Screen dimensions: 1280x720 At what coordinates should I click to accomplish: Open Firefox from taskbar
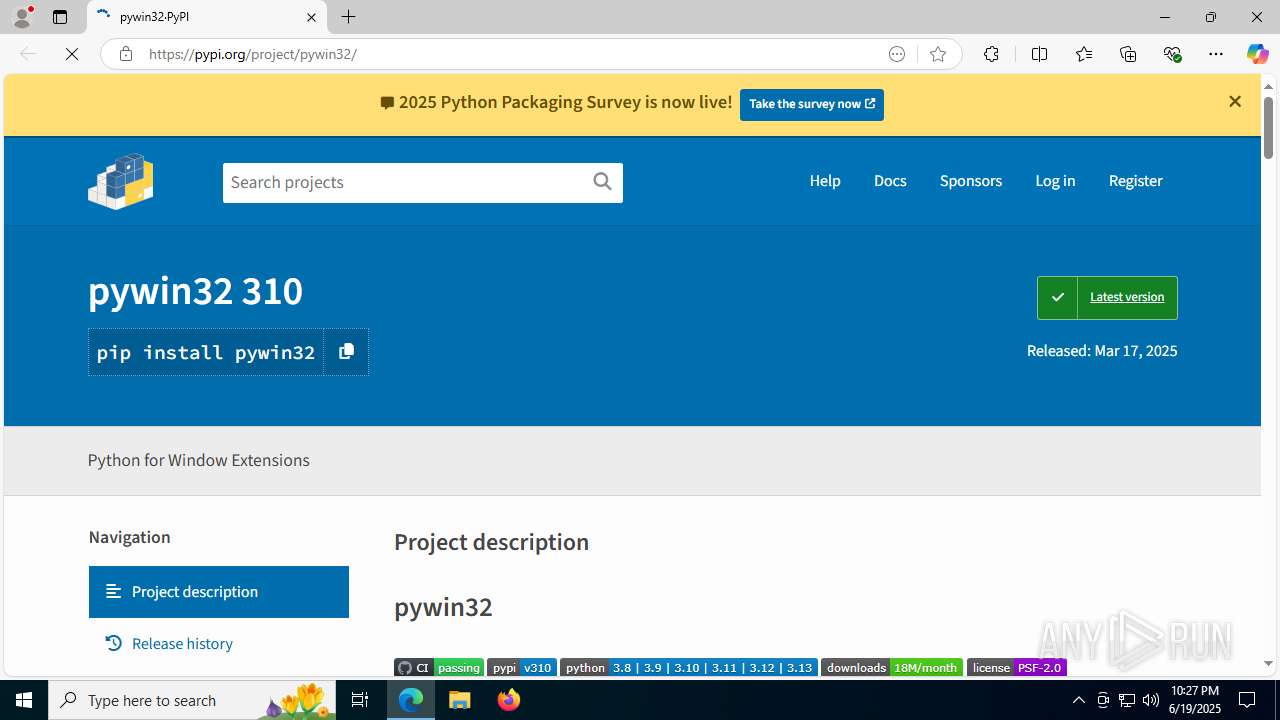[508, 700]
